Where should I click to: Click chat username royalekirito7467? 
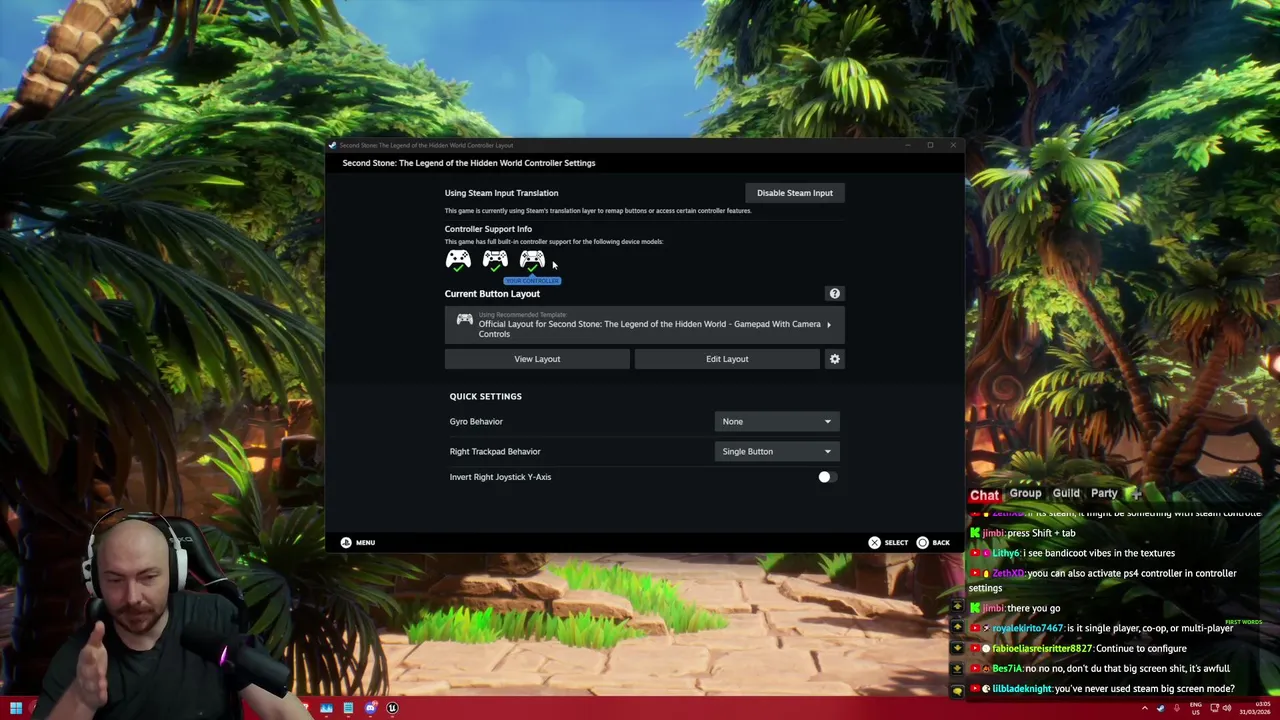pyautogui.click(x=1028, y=628)
